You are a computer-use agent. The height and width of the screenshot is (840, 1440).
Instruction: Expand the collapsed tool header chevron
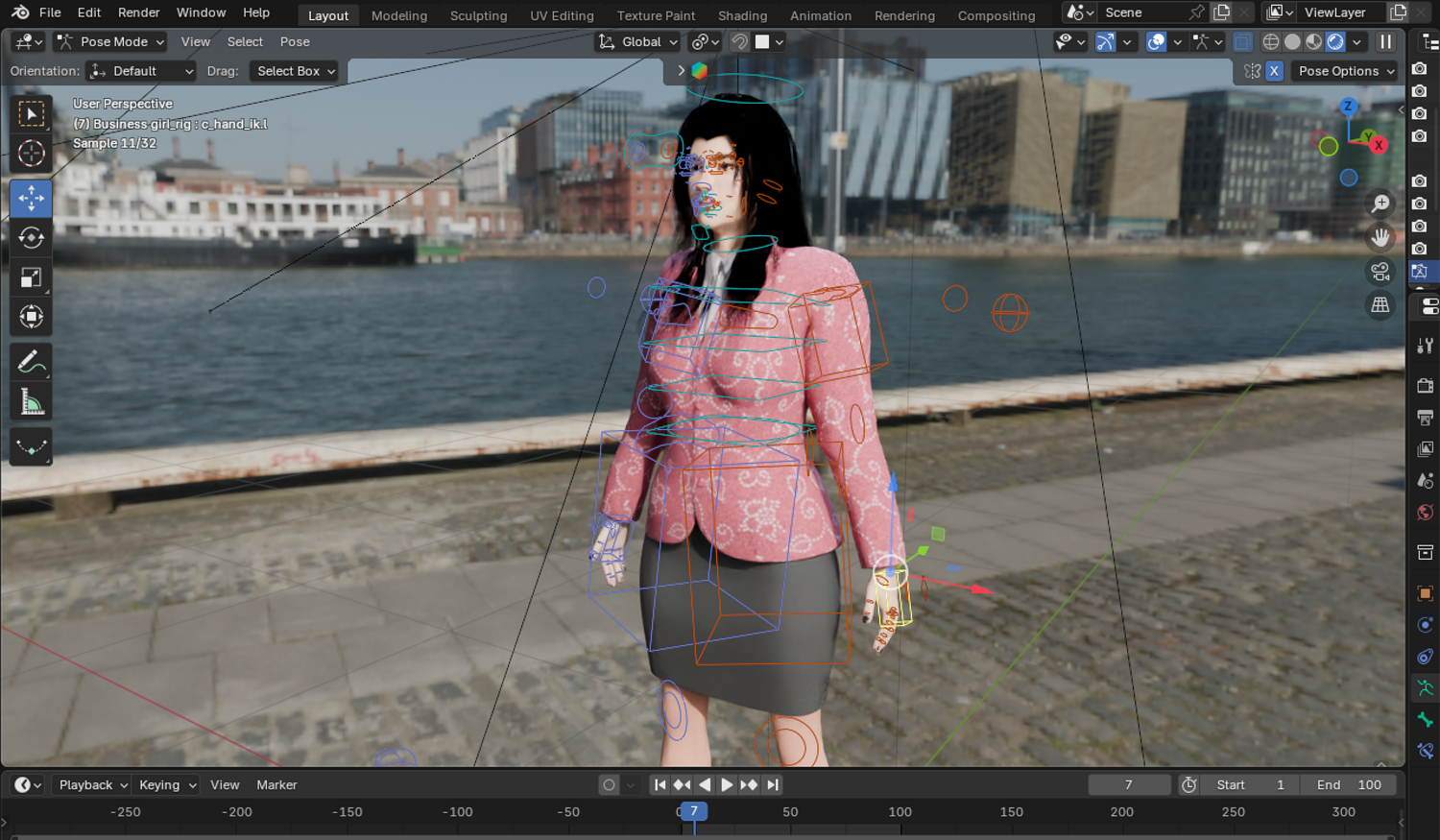(681, 71)
